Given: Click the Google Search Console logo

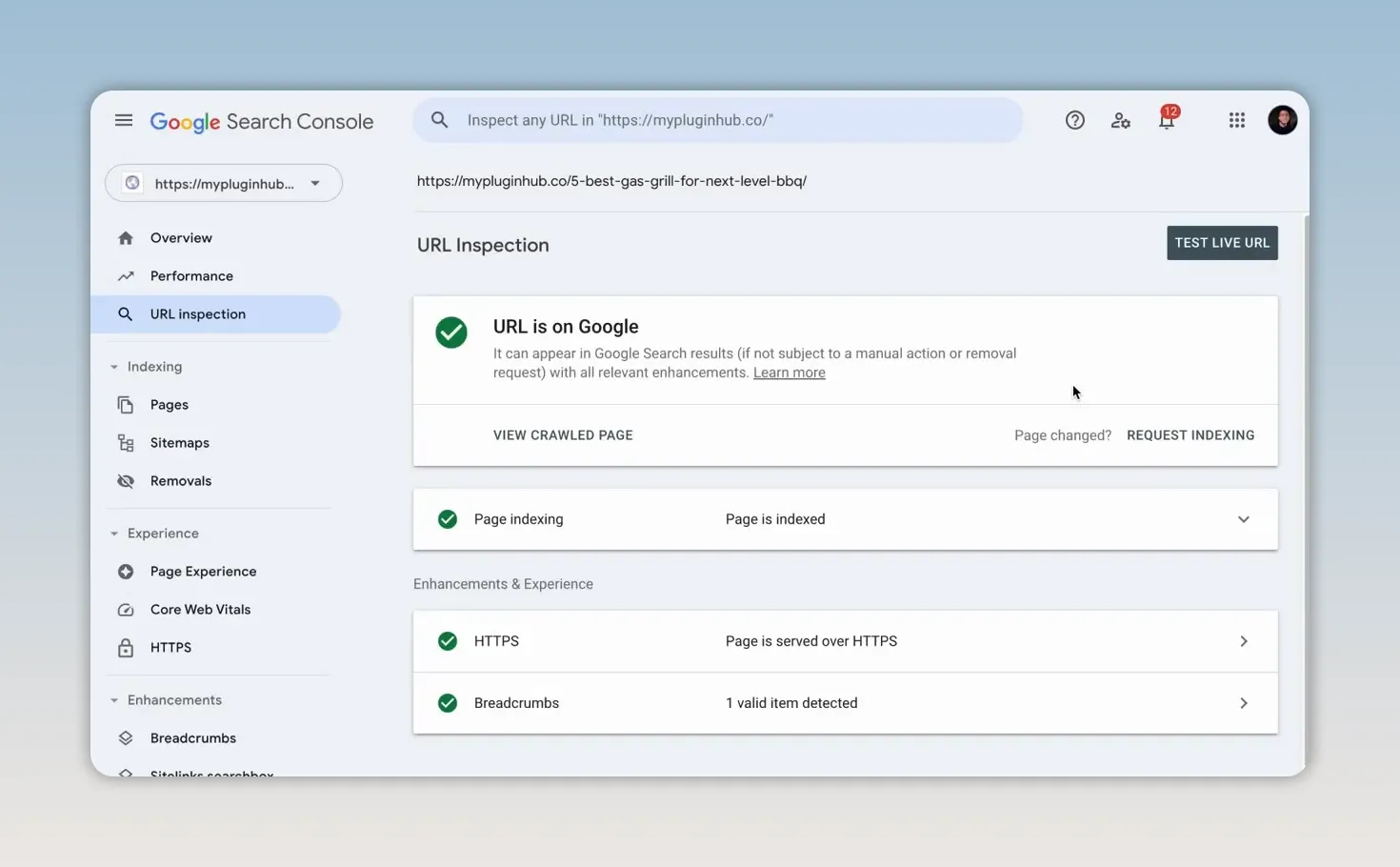Looking at the screenshot, I should (262, 122).
